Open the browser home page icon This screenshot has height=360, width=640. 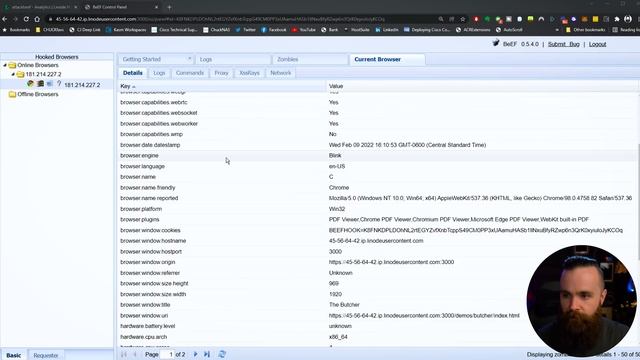point(37,19)
